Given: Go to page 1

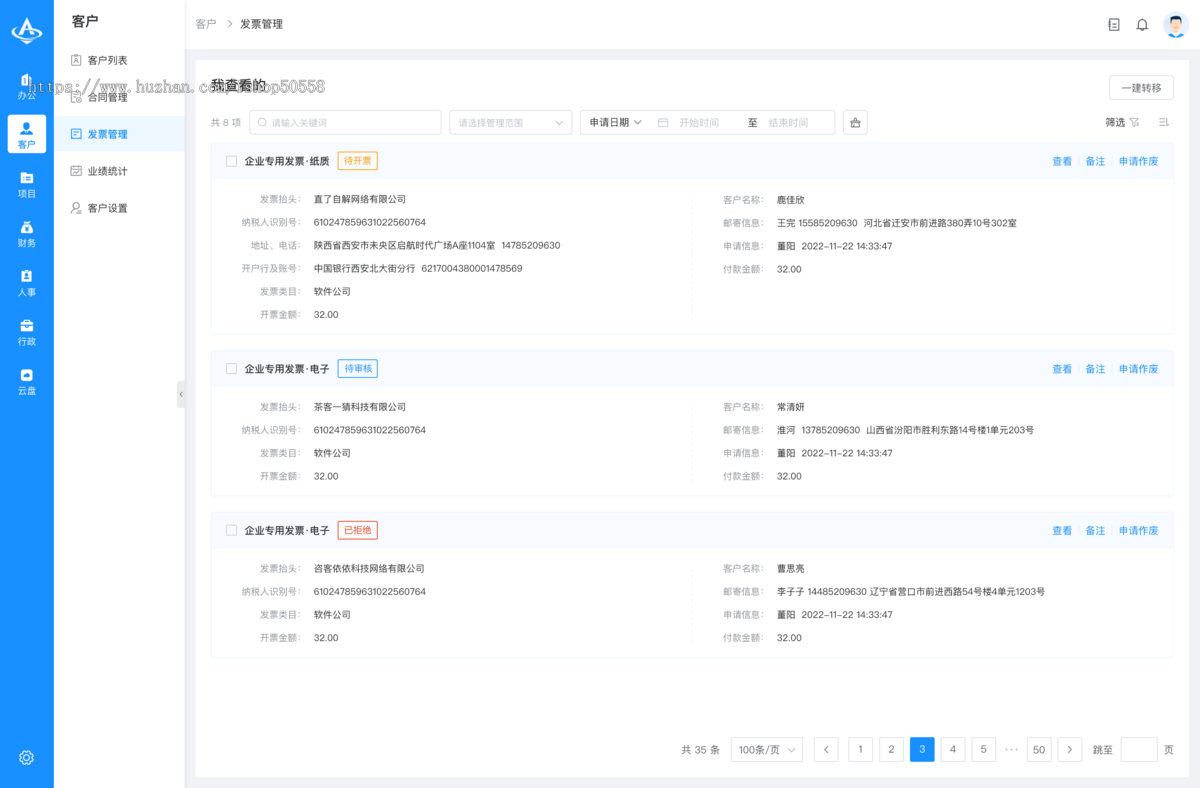Looking at the screenshot, I should click(x=860, y=750).
